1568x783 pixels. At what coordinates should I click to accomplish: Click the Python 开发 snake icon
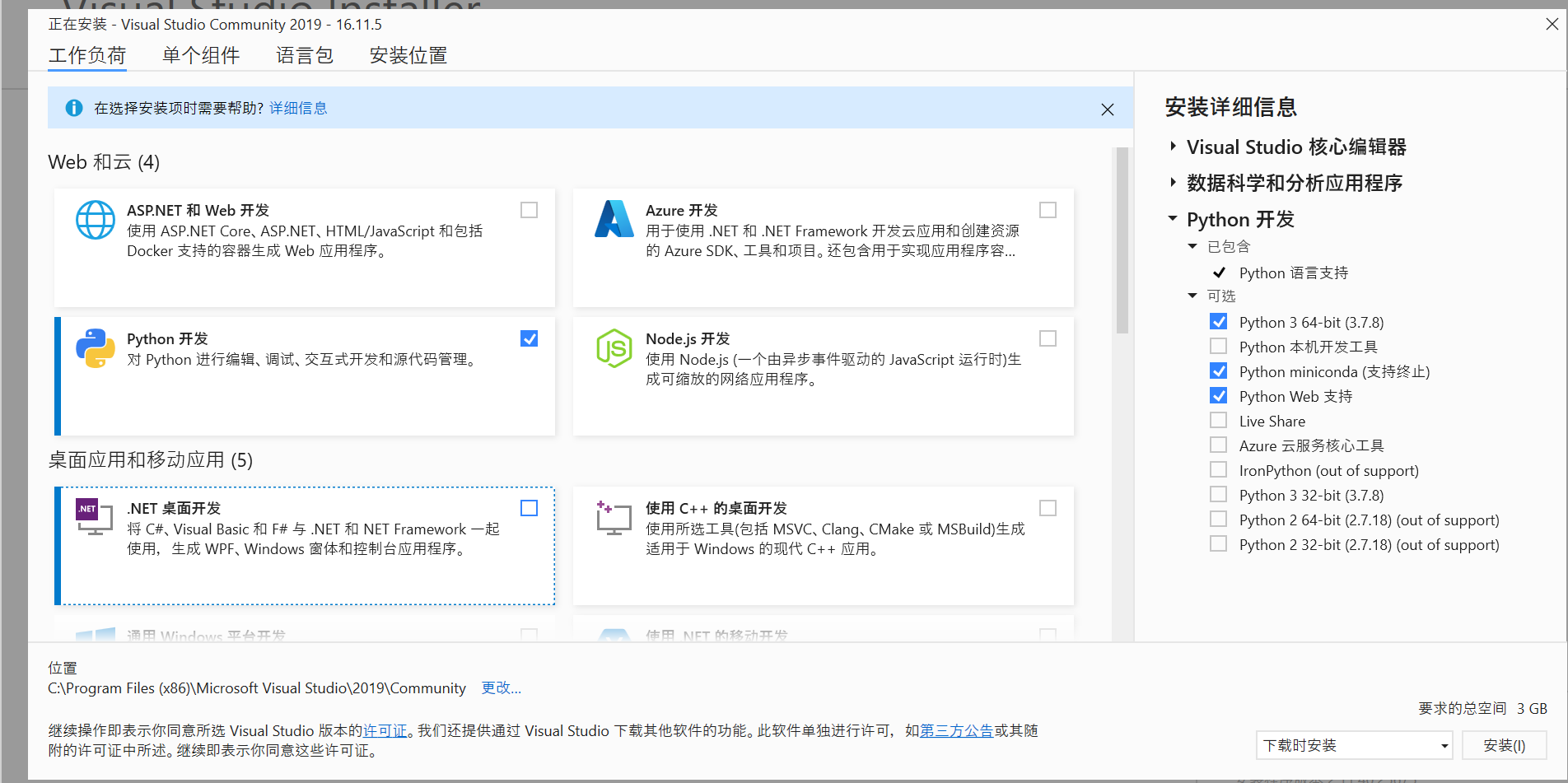coord(95,348)
